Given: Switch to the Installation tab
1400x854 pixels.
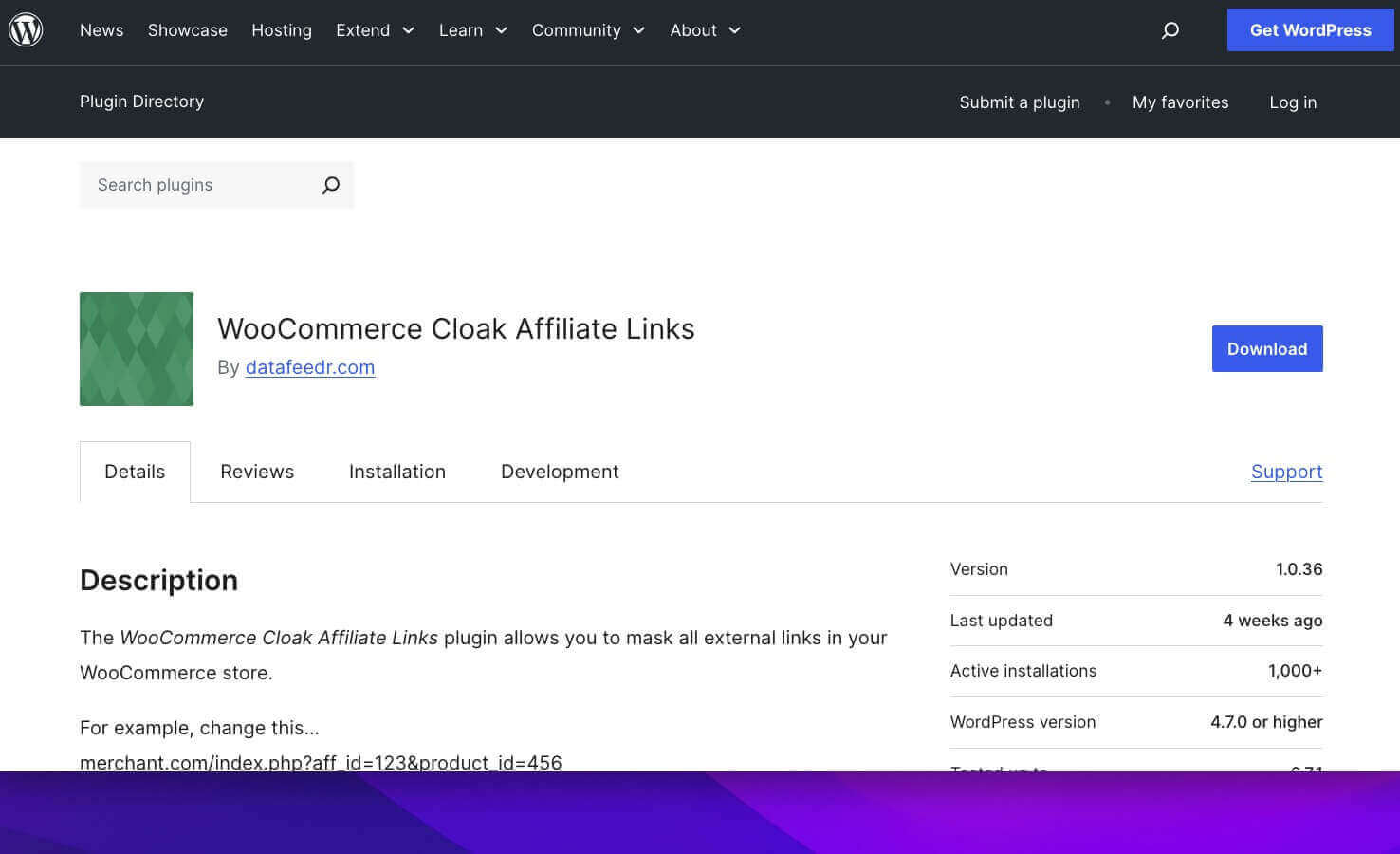Looking at the screenshot, I should click(397, 472).
